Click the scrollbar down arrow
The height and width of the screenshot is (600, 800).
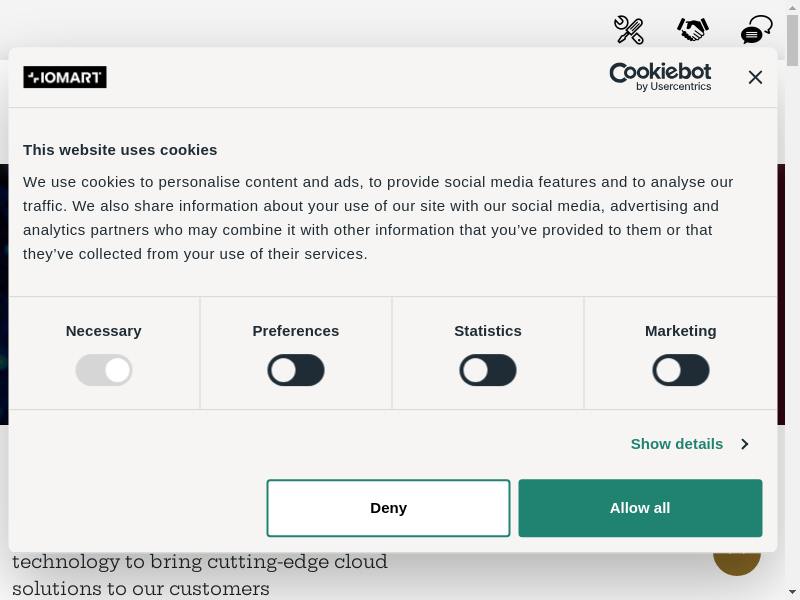pos(792,592)
